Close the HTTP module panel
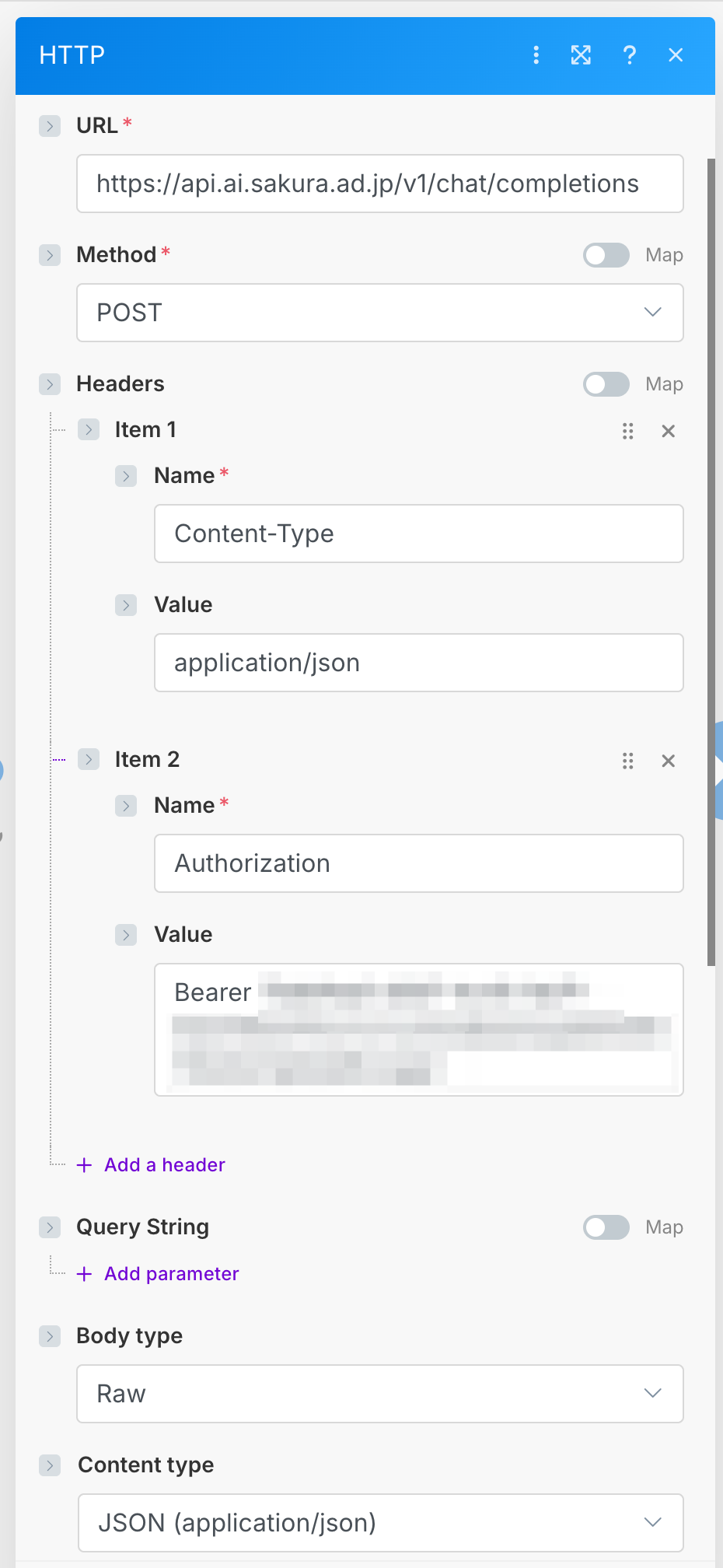Image resolution: width=723 pixels, height=1568 pixels. [676, 54]
